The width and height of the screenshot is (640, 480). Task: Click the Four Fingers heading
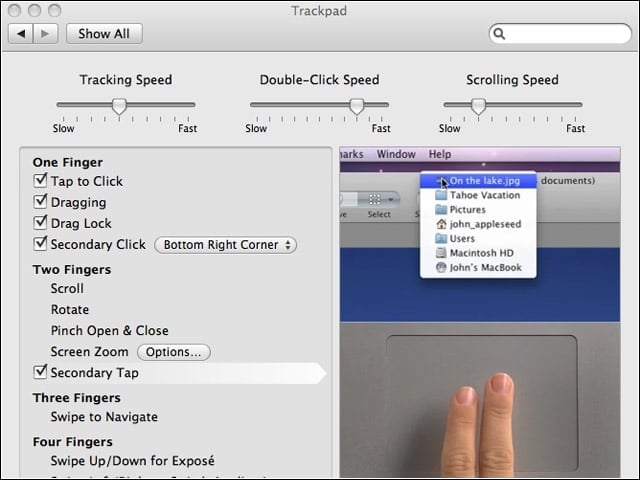[x=73, y=442]
